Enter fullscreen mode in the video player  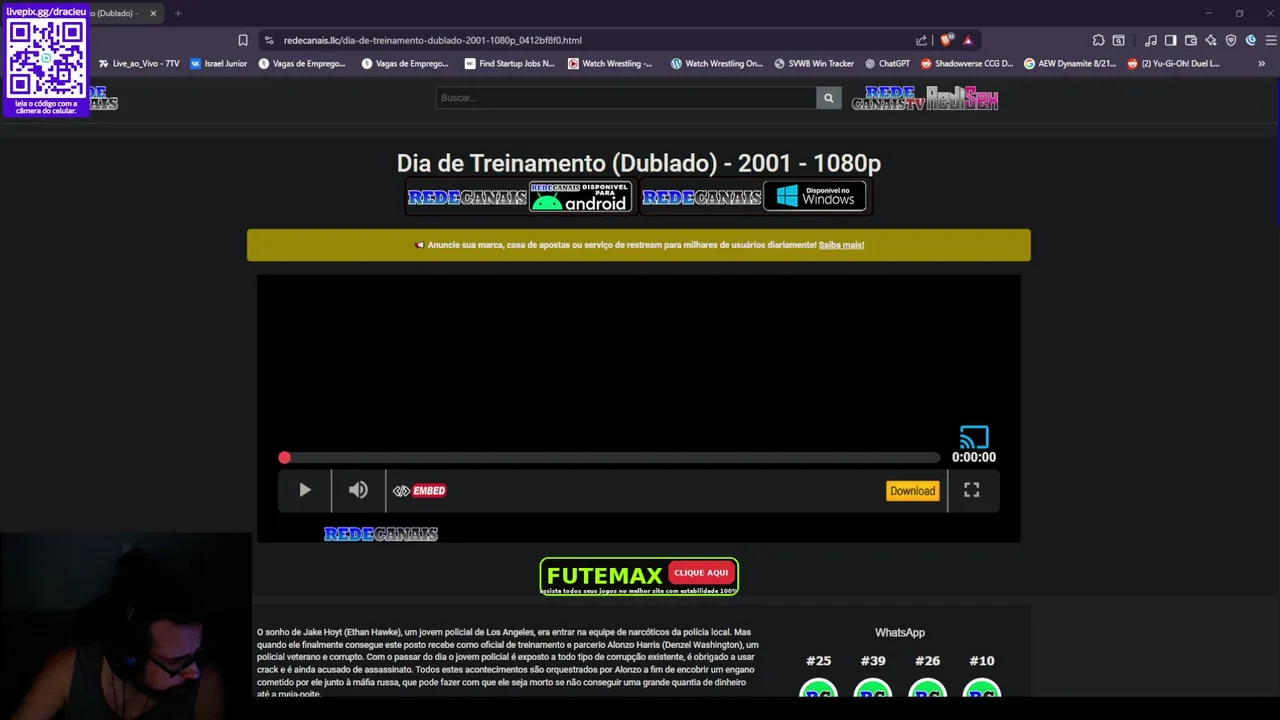point(971,490)
